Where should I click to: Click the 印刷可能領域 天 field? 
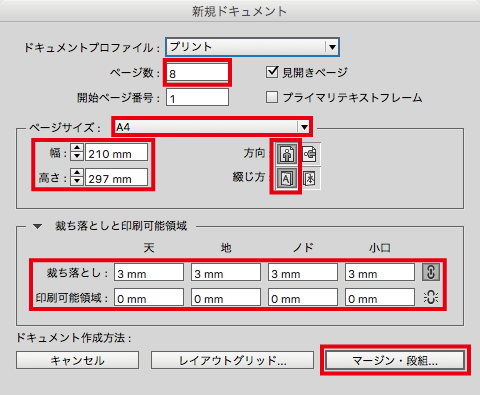[x=149, y=297]
